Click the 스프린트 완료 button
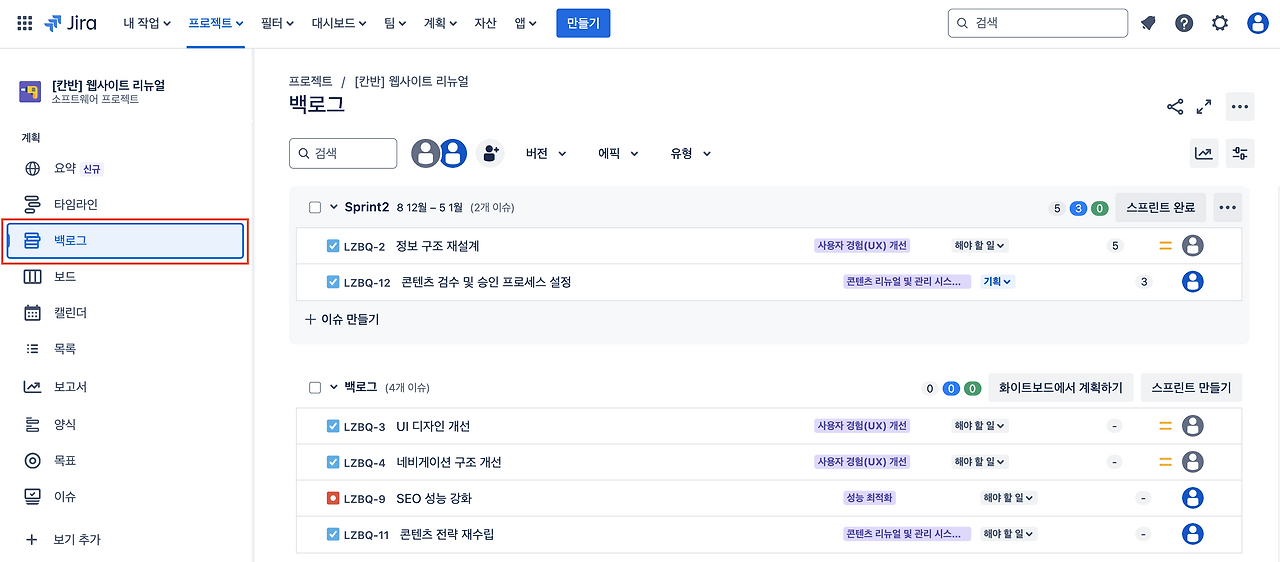 1161,207
